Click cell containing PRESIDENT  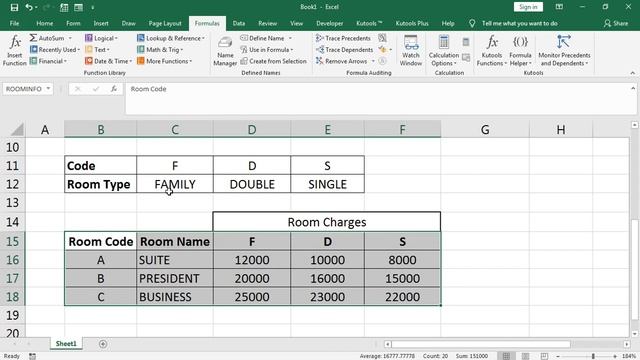click(175, 278)
